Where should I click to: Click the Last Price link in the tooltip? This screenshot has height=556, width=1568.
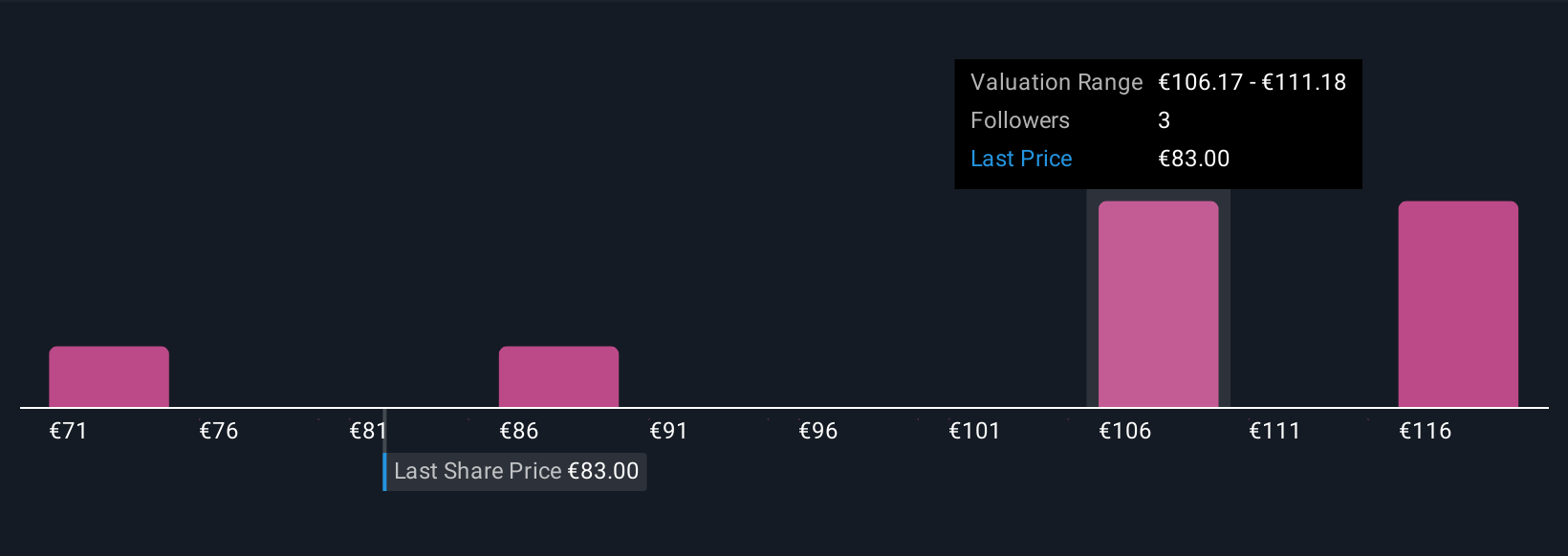click(x=1021, y=159)
